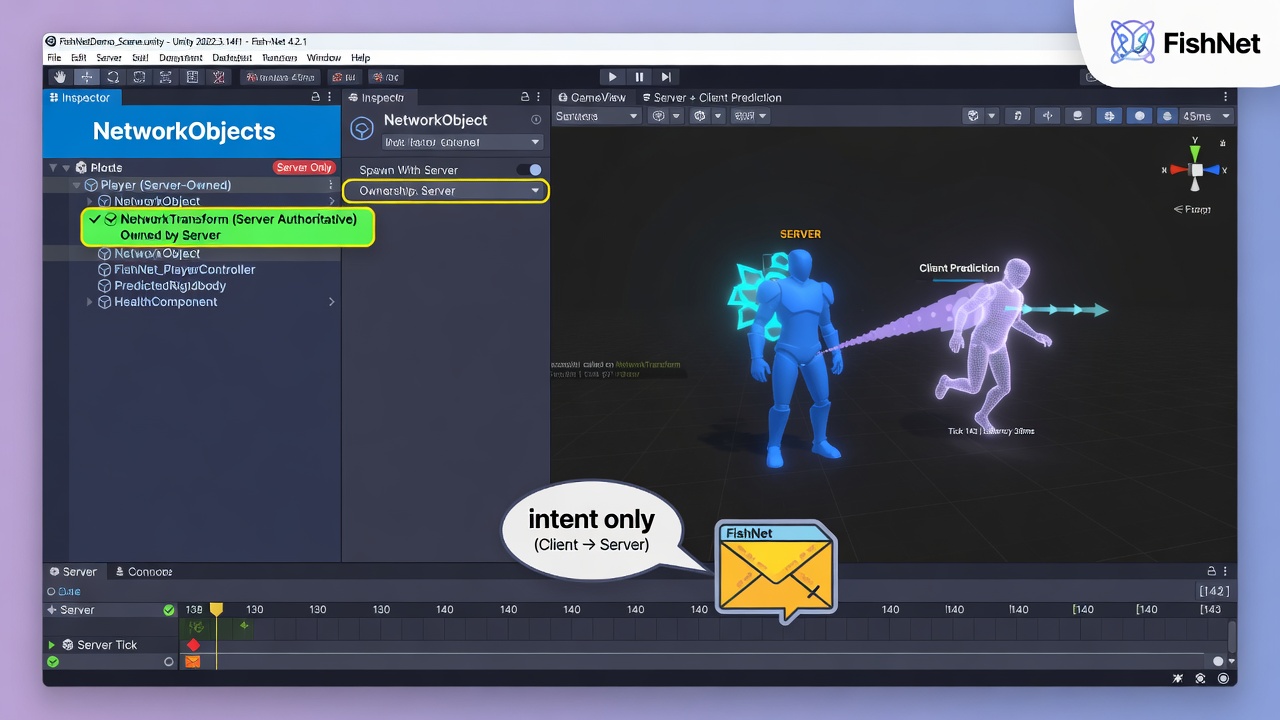1280x720 pixels.
Task: Open the Server menu
Action: click(x=109, y=58)
